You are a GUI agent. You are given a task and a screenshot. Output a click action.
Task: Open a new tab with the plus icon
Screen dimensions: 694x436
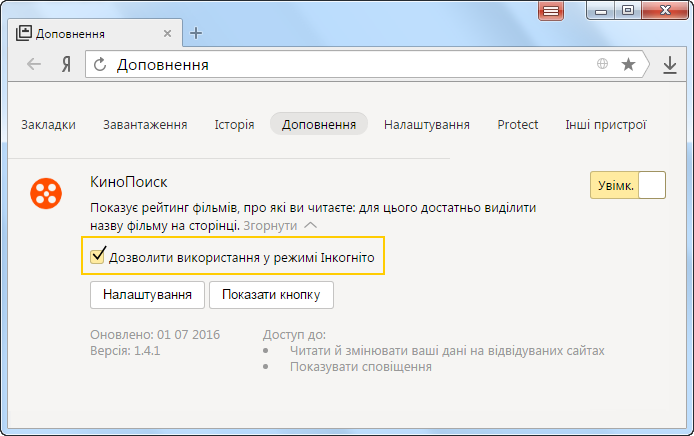(196, 33)
